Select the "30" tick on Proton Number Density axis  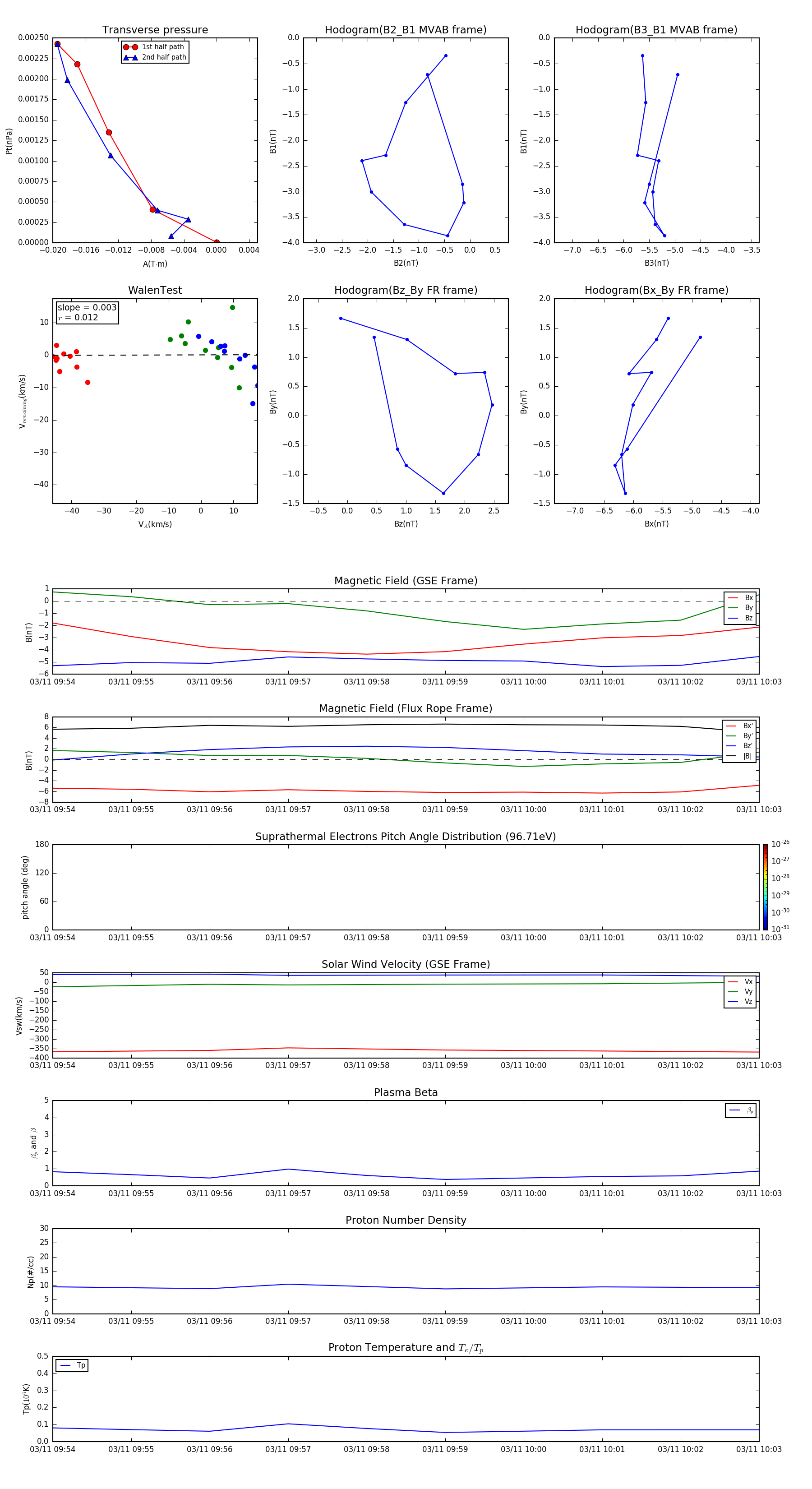[x=45, y=1228]
